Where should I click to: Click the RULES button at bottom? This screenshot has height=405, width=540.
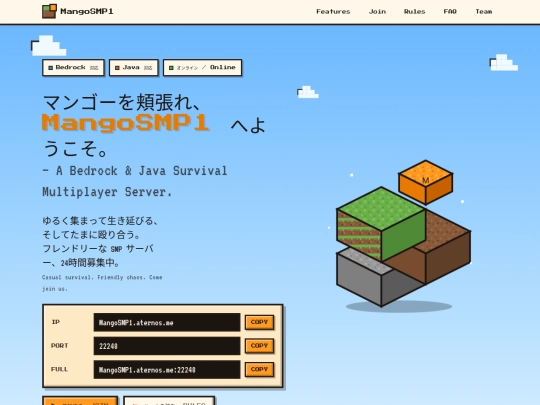[169, 401]
